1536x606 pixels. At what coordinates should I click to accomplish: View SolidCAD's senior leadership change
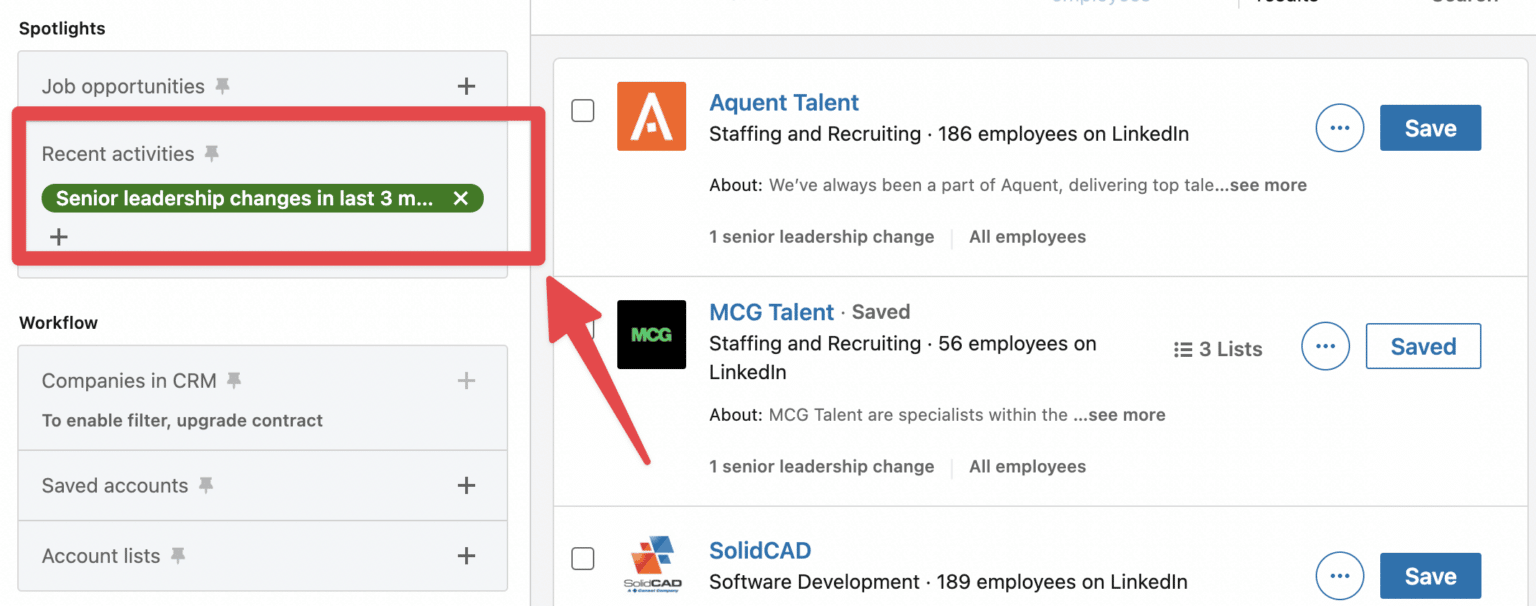(x=822, y=604)
